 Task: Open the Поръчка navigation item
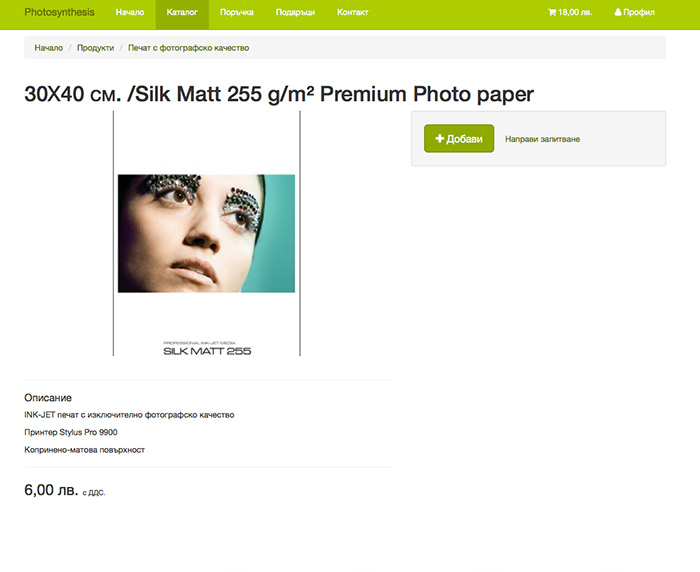(237, 13)
